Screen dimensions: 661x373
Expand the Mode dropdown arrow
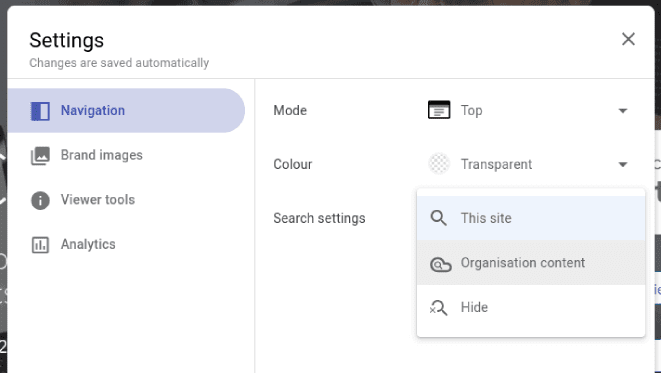tap(623, 111)
